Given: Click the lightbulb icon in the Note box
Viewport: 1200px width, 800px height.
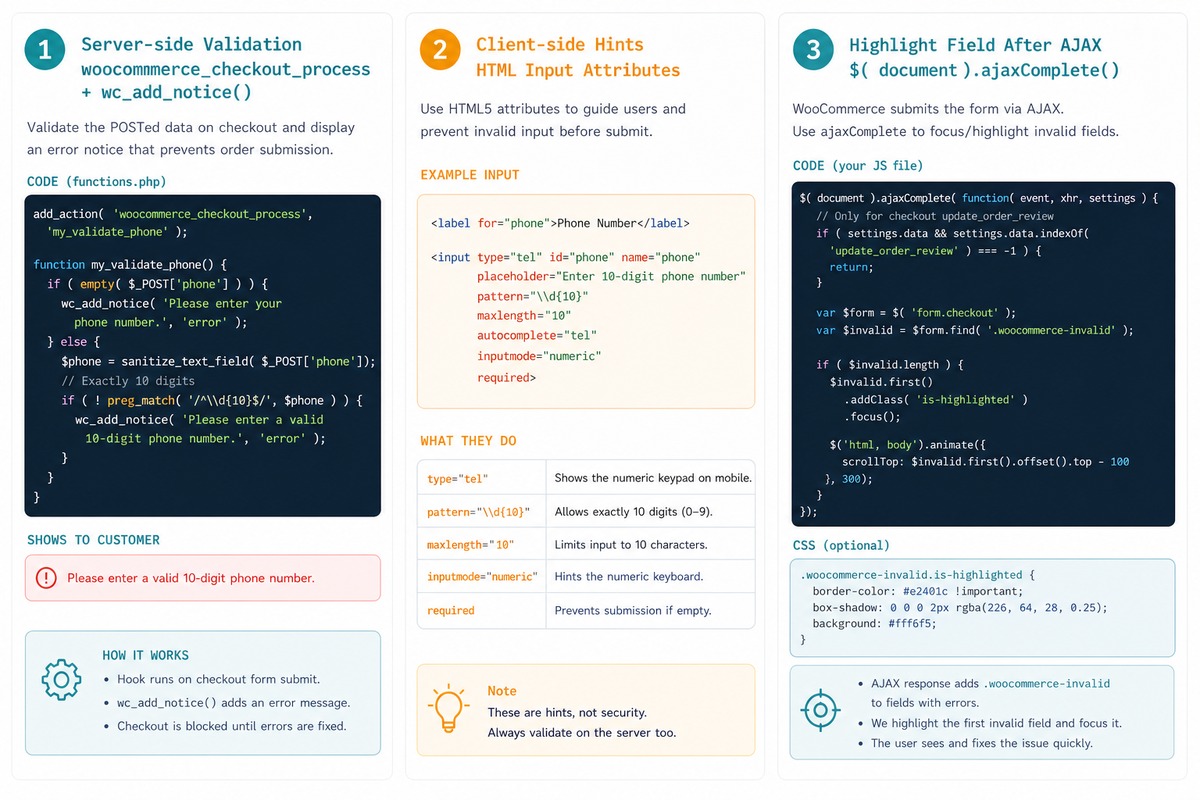Looking at the screenshot, I should [x=449, y=709].
